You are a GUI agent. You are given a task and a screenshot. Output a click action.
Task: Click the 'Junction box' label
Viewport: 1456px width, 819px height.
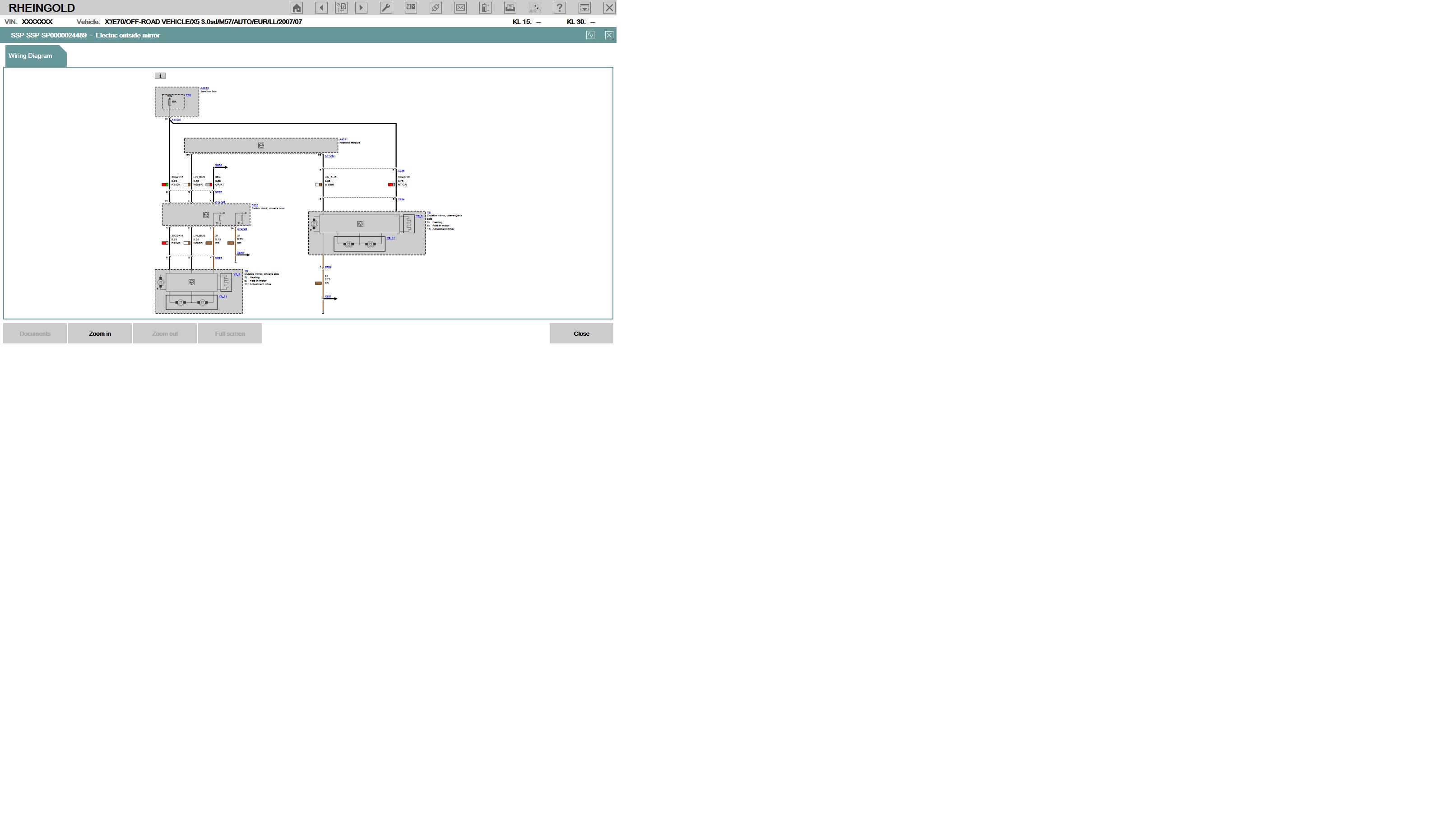[209, 92]
